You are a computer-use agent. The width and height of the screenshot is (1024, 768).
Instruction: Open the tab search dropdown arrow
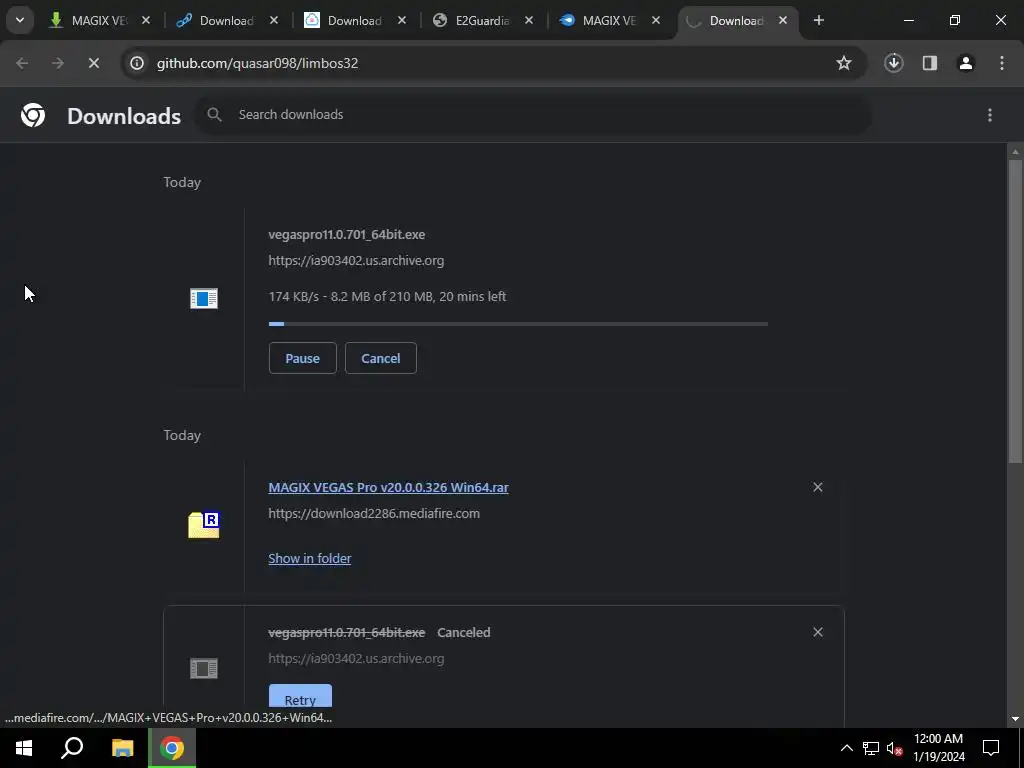20,20
